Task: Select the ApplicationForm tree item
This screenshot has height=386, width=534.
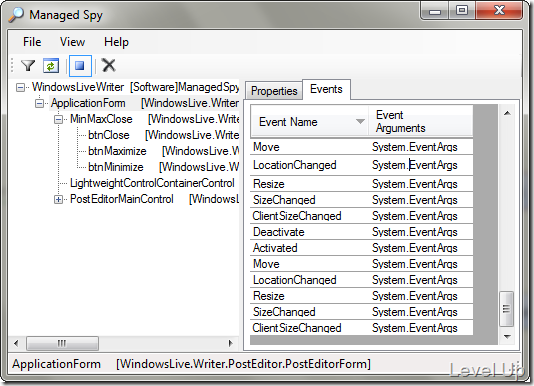Action: click(88, 103)
